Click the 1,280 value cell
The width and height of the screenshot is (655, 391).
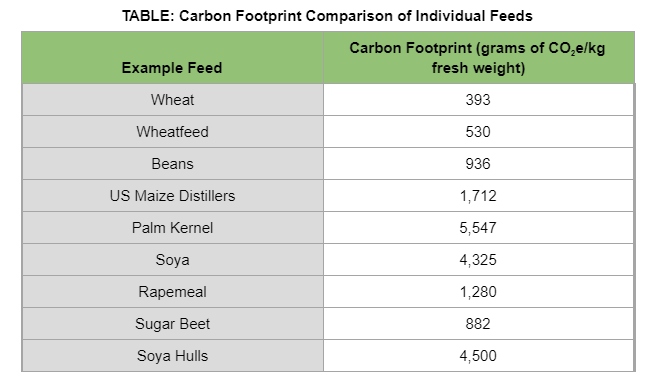[478, 292]
